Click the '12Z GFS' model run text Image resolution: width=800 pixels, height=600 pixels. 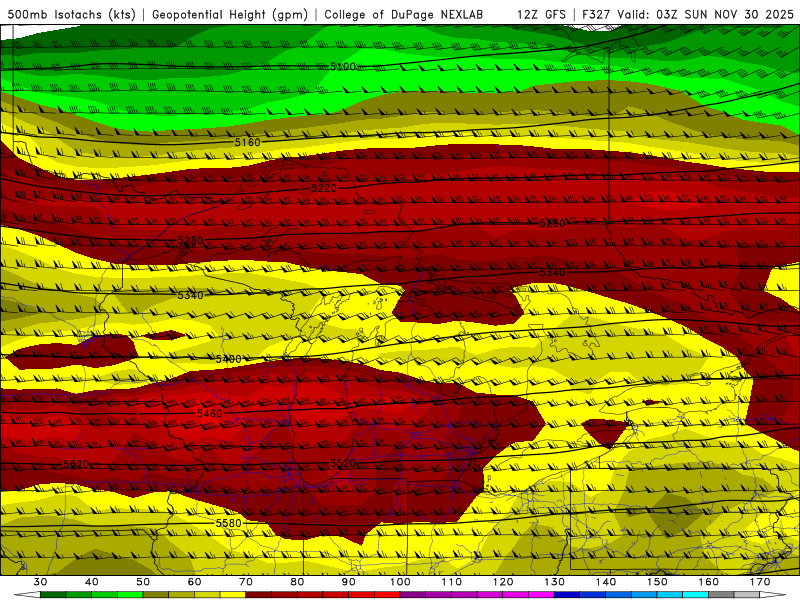(x=541, y=15)
